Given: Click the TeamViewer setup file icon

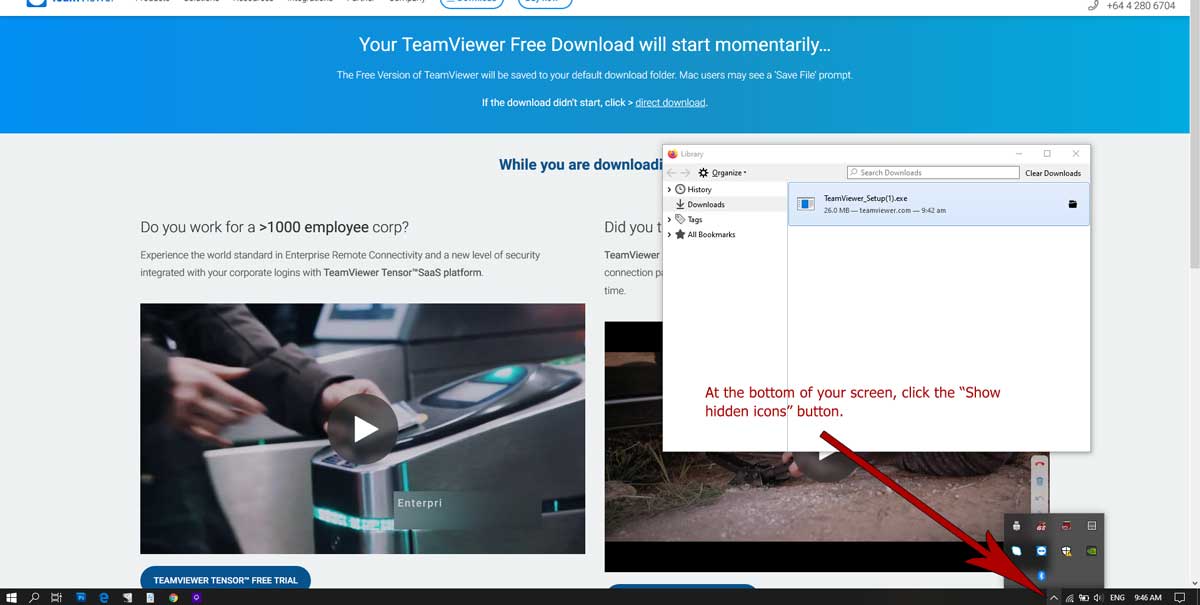Looking at the screenshot, I should pos(806,204).
